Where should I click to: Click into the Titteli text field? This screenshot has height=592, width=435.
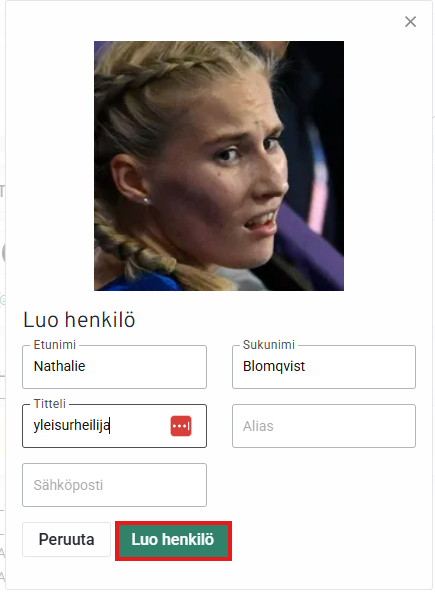[x=114, y=426]
